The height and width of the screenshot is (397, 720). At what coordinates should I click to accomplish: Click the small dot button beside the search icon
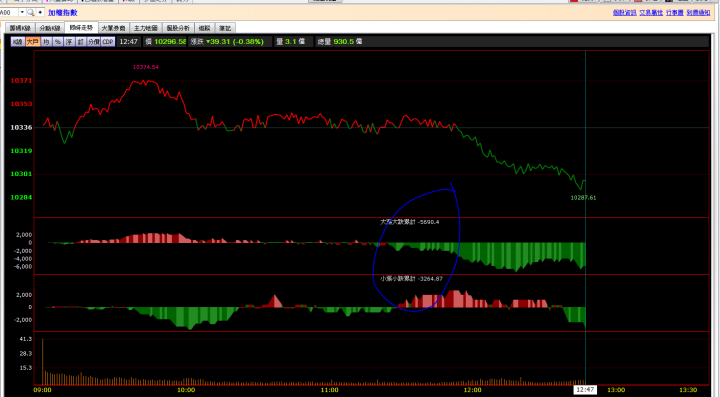[x=40, y=12]
